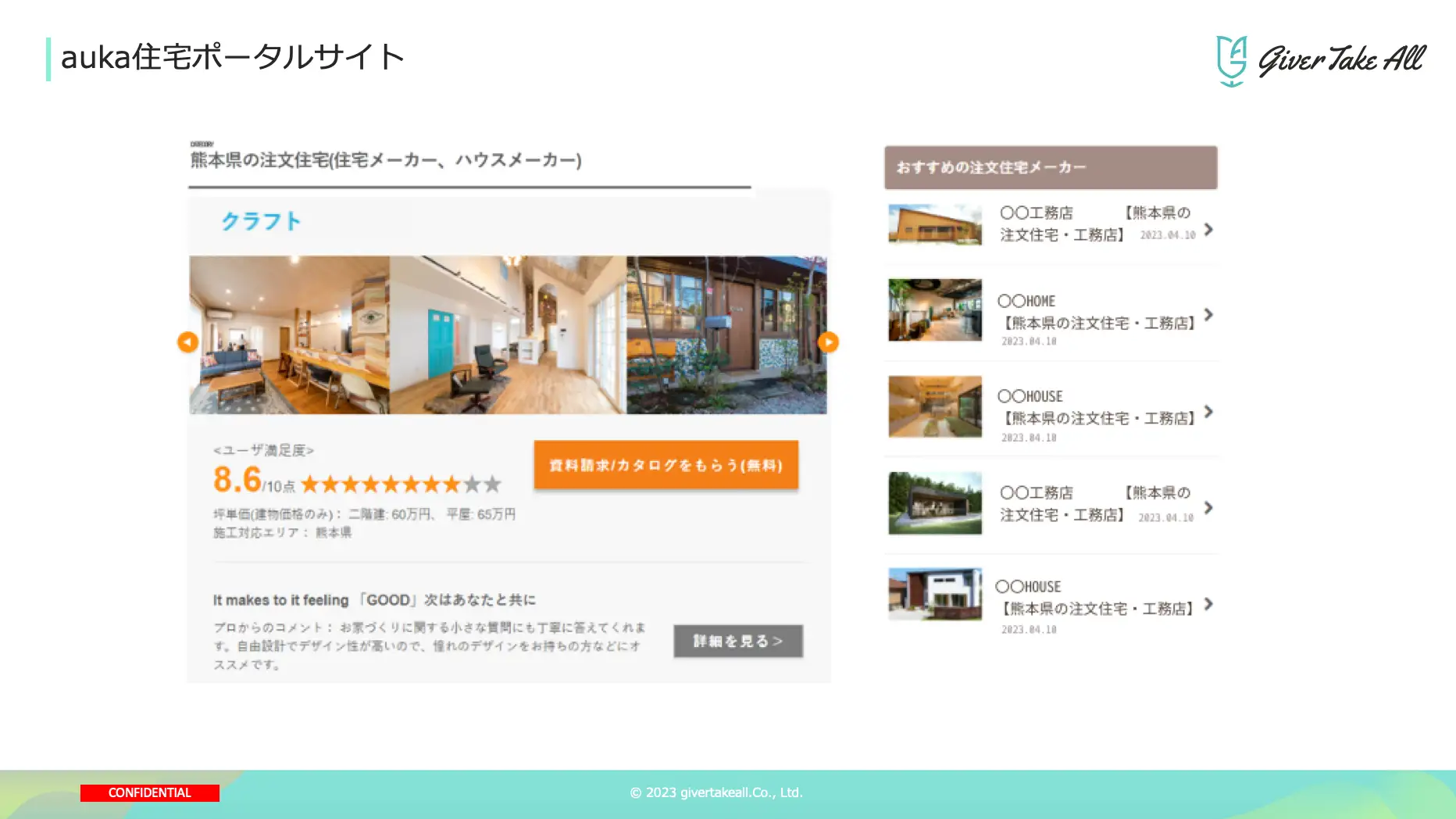Click the Giver Take All logo

pos(1321,60)
